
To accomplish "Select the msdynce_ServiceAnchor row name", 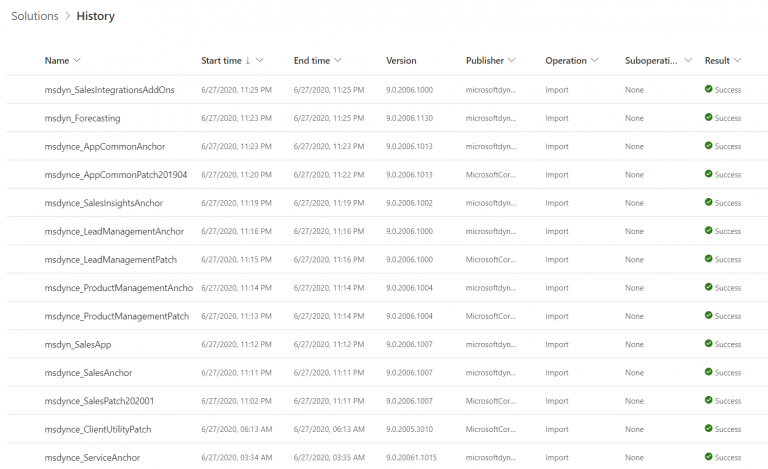I will 92,458.
